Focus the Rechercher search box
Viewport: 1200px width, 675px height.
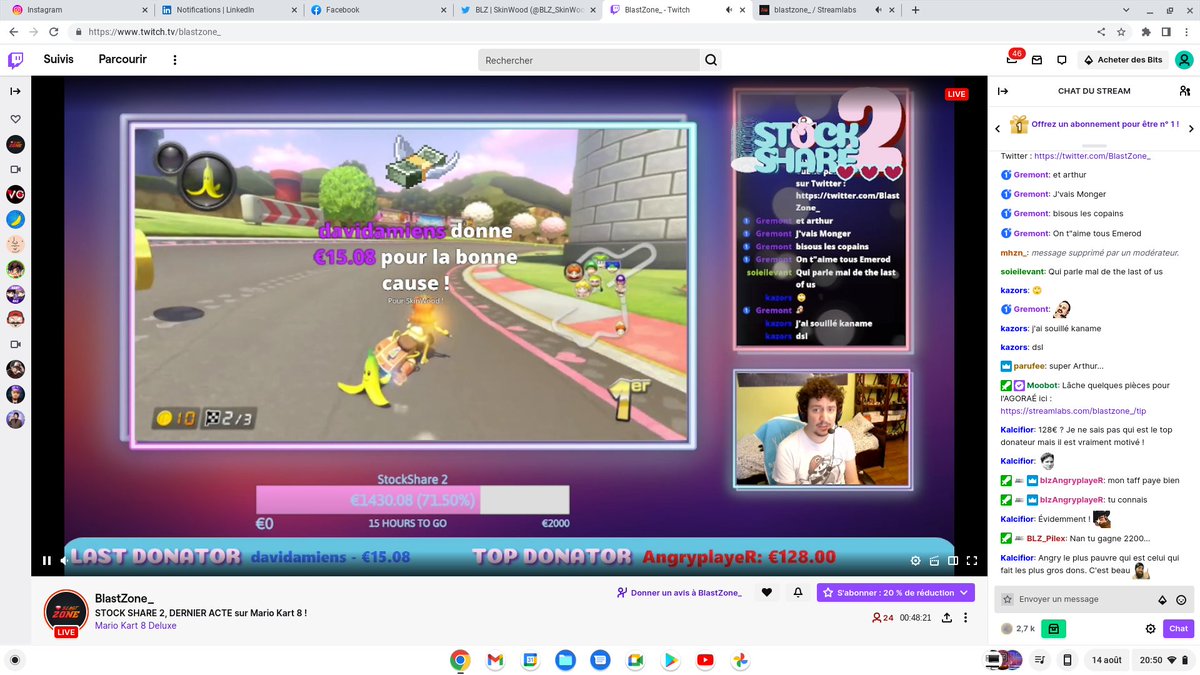pos(588,60)
